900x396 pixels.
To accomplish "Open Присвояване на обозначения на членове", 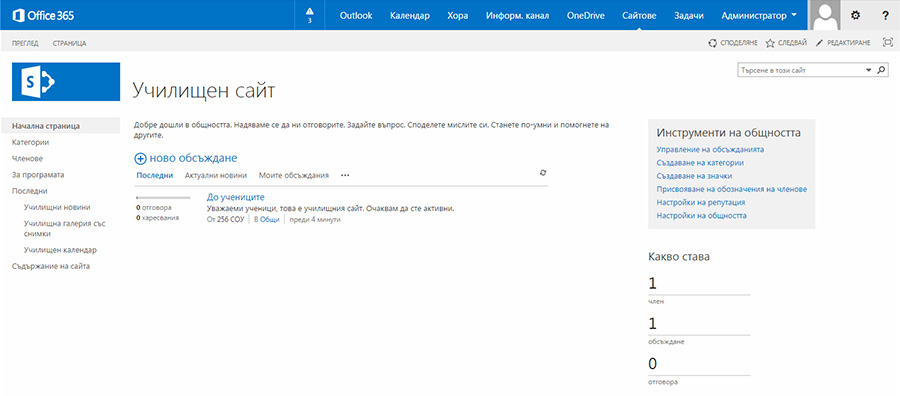I will 732,189.
